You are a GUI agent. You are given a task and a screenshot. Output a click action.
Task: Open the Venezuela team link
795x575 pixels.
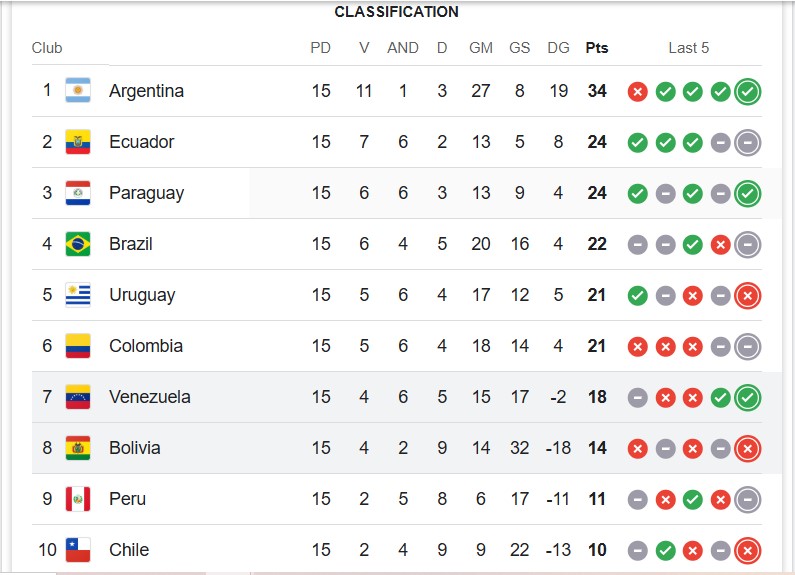click(150, 397)
